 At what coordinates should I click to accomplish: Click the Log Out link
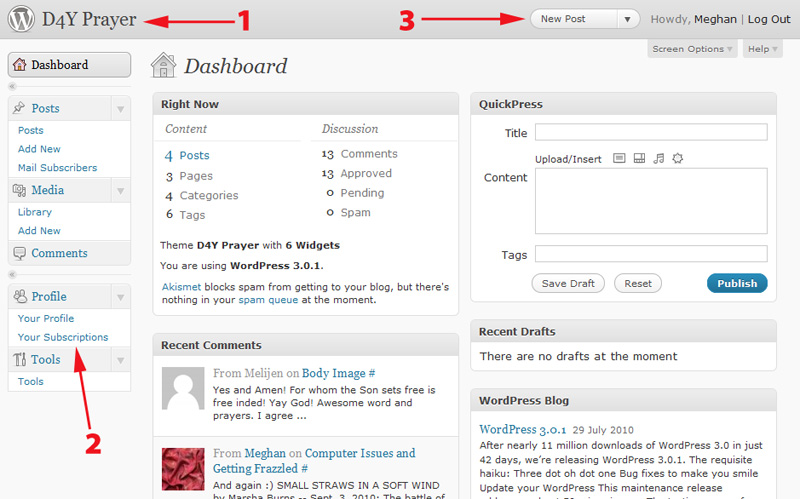769,19
